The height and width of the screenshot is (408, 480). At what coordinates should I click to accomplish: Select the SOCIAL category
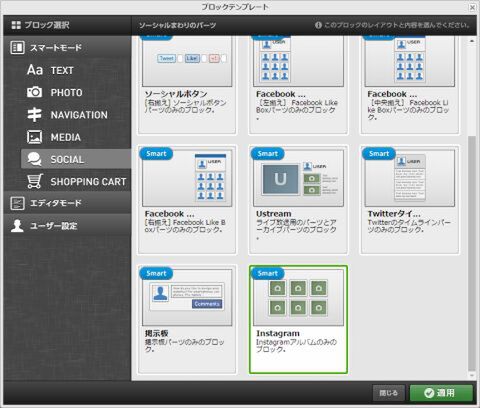[x=76, y=159]
